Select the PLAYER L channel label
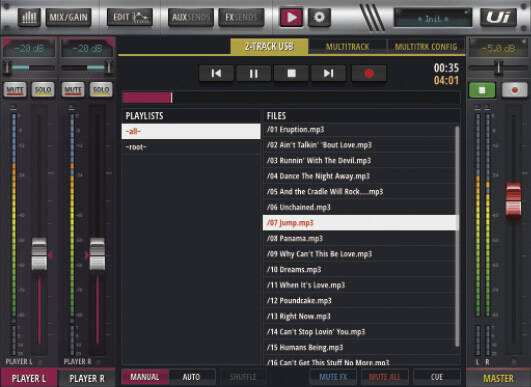Viewport: 531px width, 387px height. tap(29, 378)
